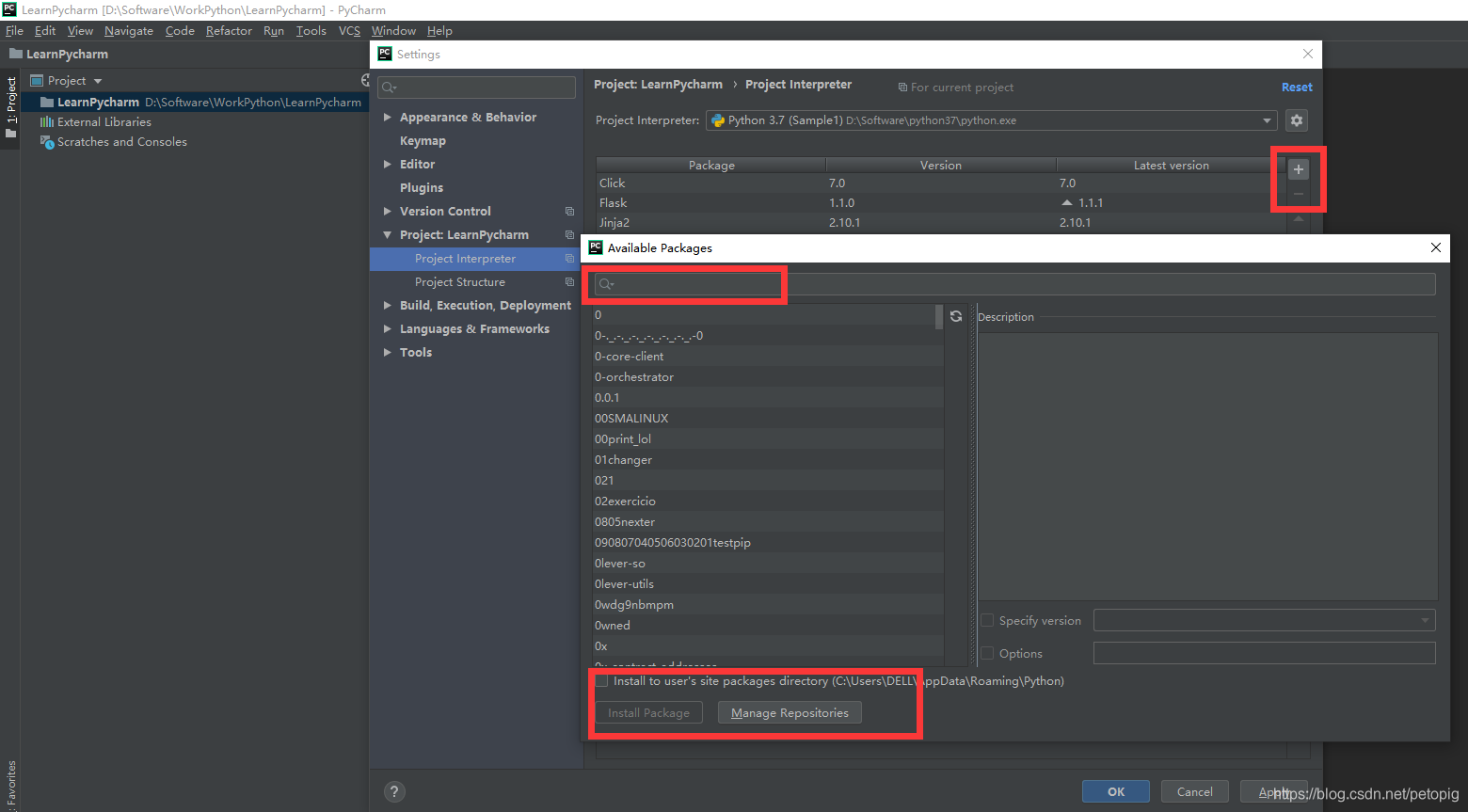Screen dimensions: 1468x812
Task: Expand Languages & Frameworks section
Action: (x=387, y=329)
